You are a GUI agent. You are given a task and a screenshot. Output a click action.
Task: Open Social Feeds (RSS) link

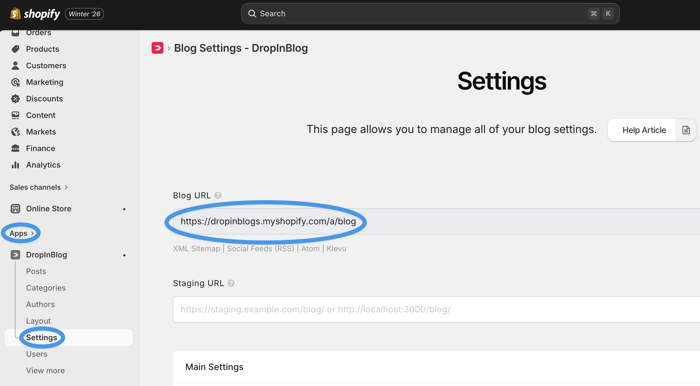(261, 249)
